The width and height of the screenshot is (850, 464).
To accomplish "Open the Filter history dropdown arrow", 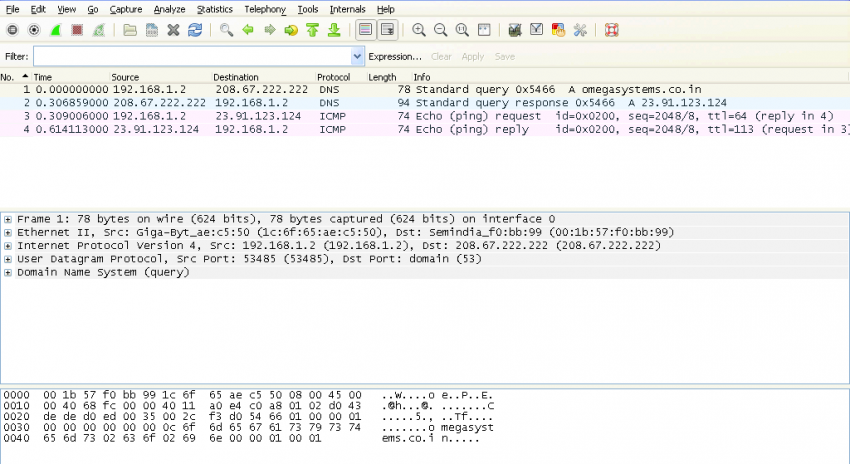I will click(x=357, y=57).
